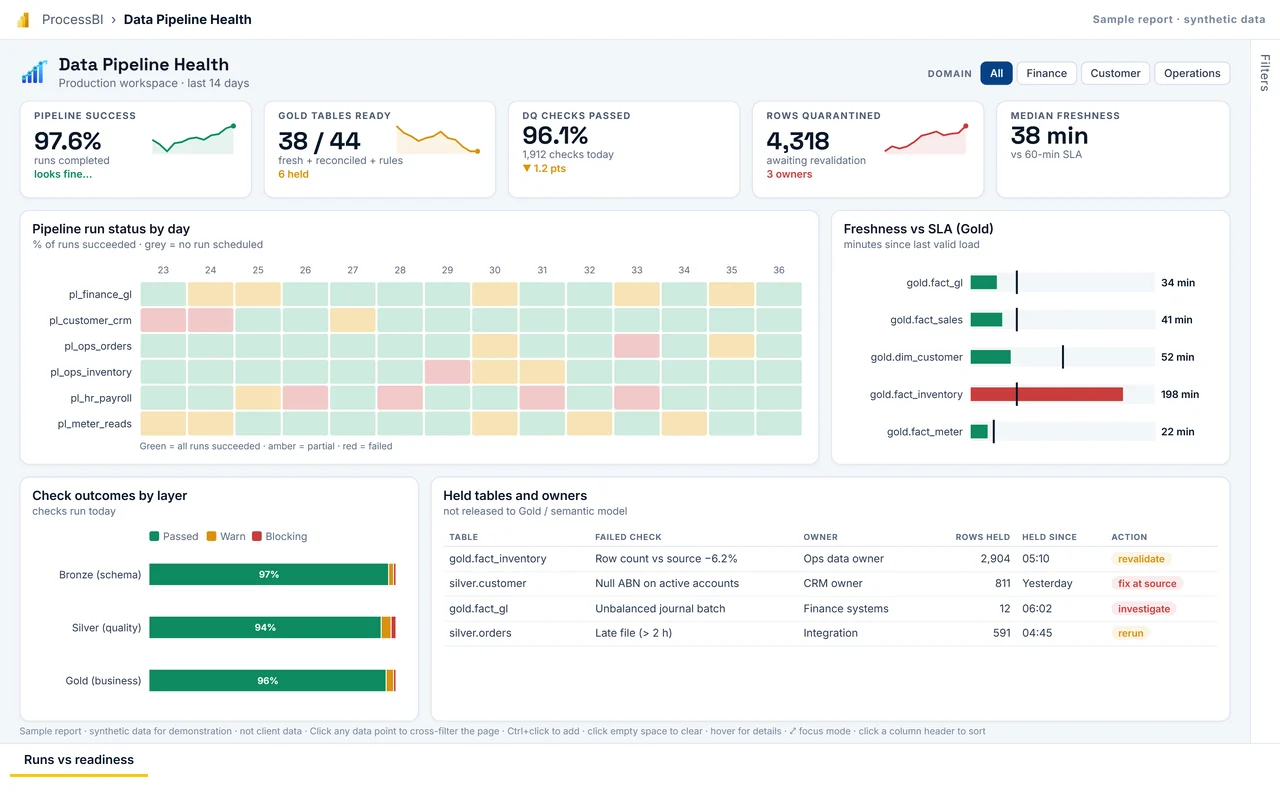Click the red pl_ops_orders cell for day 33
This screenshot has height=800, width=1280.
pos(637,346)
